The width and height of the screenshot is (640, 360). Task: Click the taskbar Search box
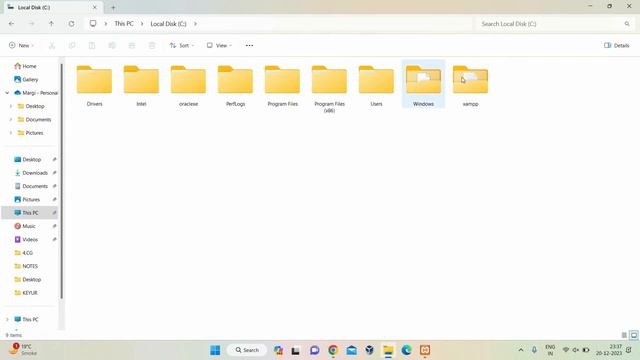tap(247, 350)
